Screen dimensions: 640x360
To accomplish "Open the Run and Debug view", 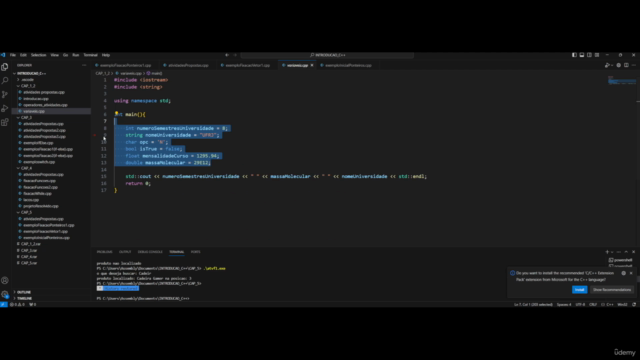I will [5, 108].
